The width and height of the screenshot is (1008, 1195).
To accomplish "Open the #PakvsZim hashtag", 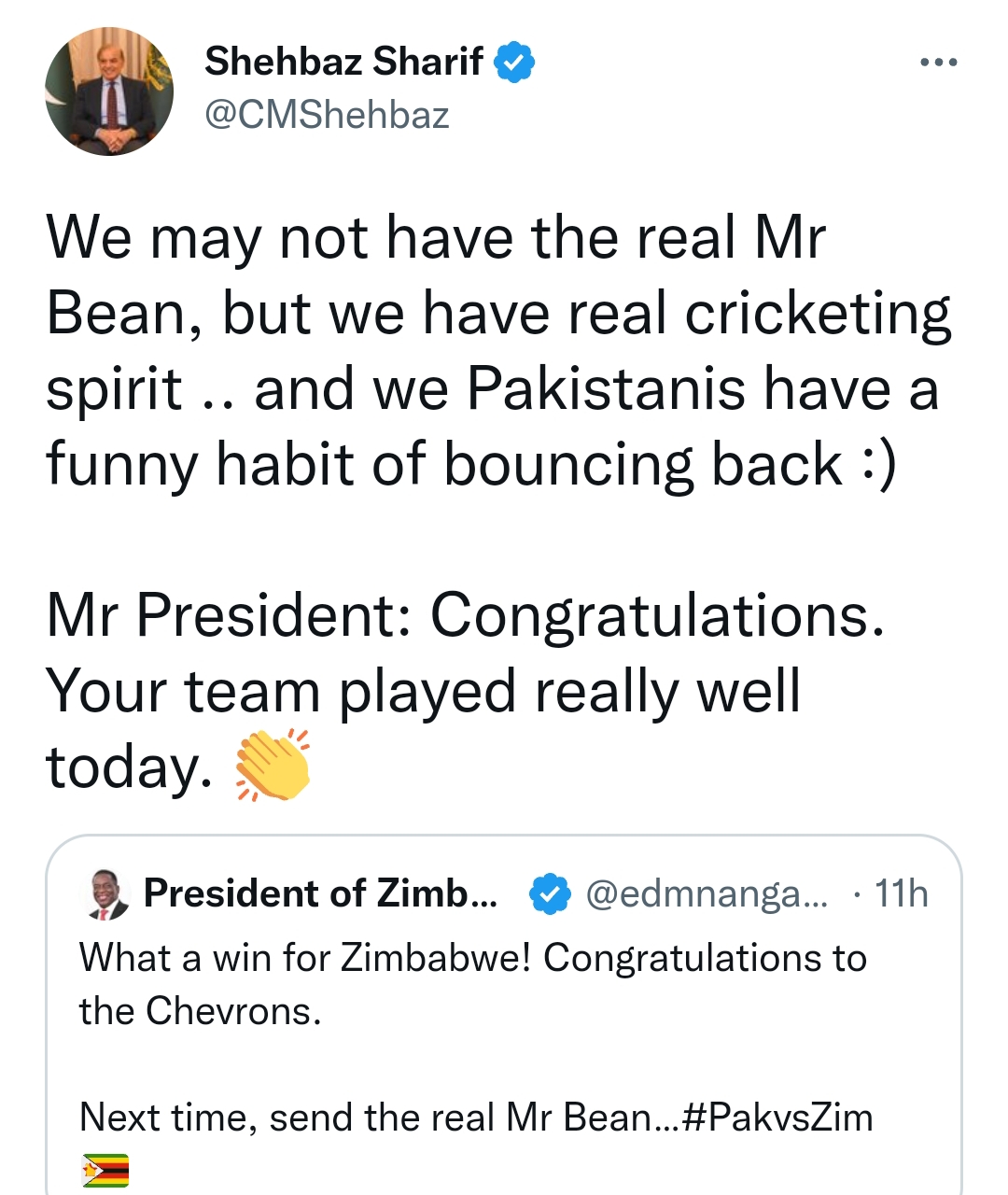I will click(777, 1118).
